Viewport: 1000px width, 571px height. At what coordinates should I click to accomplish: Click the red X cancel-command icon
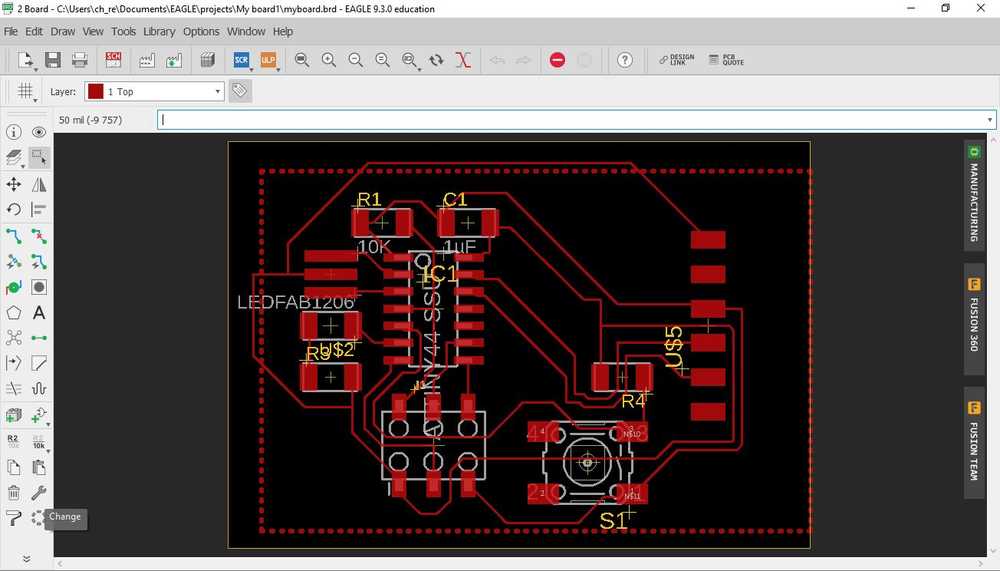(x=463, y=60)
